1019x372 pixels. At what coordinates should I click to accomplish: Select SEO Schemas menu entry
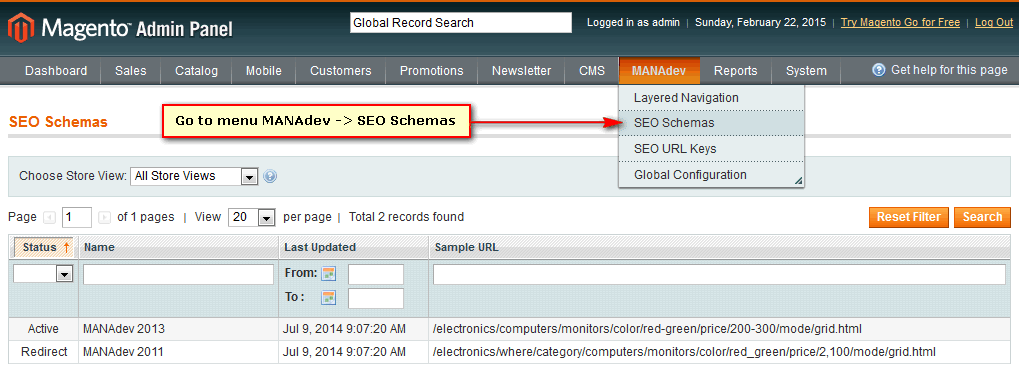coord(711,123)
